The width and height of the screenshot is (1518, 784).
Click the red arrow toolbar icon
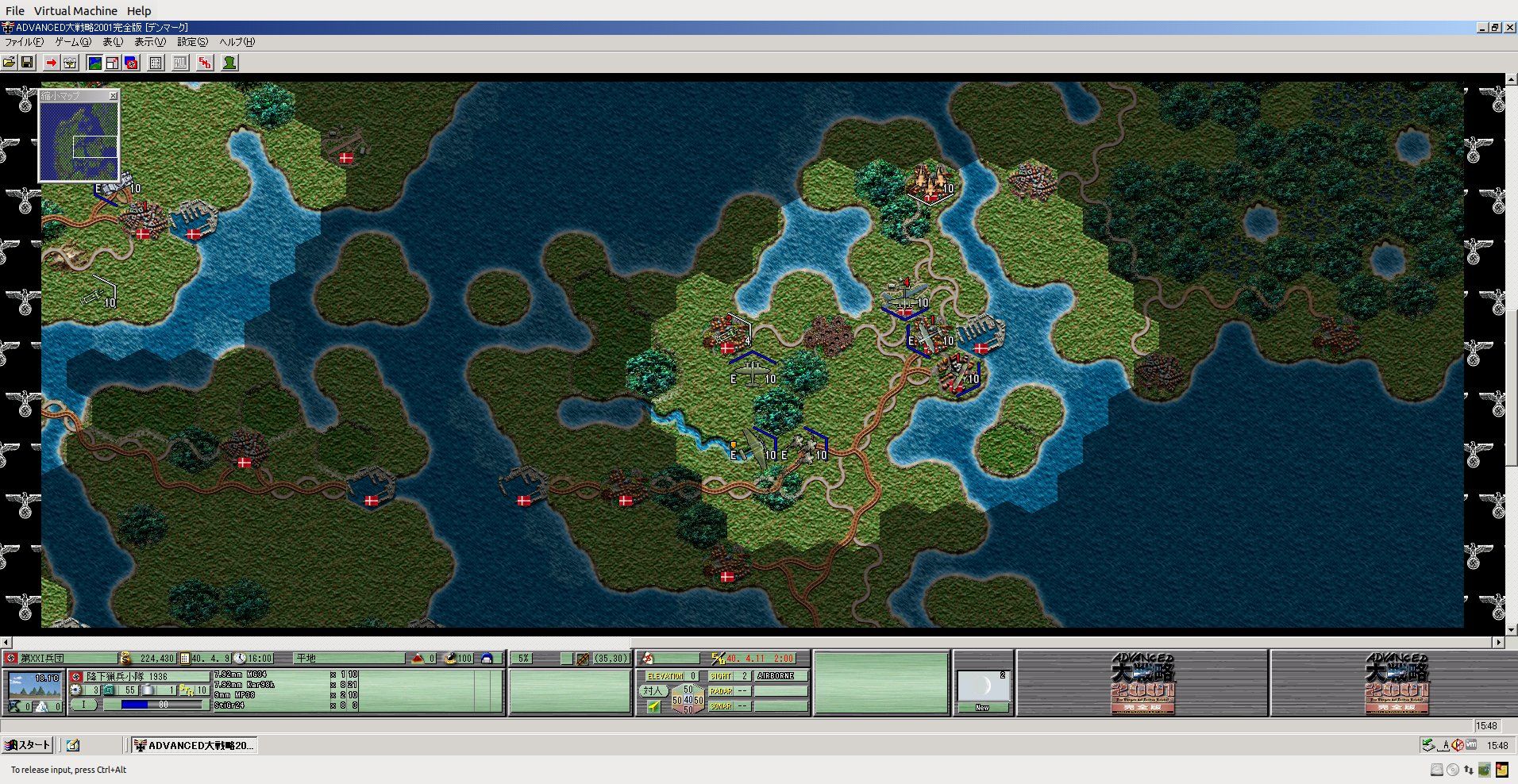coord(52,63)
